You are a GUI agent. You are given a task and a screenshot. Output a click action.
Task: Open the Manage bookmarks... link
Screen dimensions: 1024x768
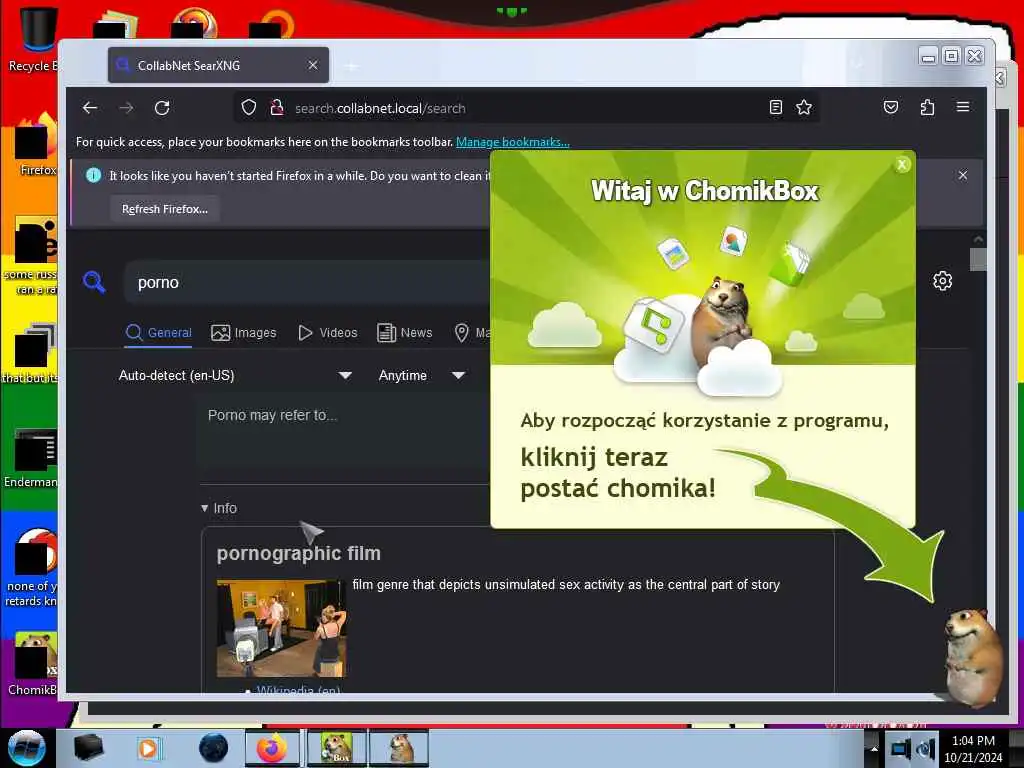[513, 142]
